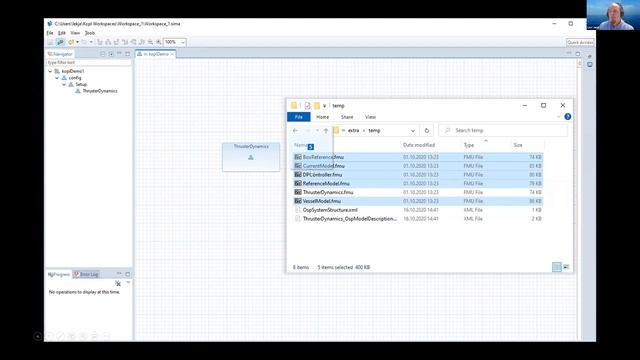This screenshot has height=360, width=640.
Task: Select ThrusterDynamics.fmu file
Action: tap(418, 192)
